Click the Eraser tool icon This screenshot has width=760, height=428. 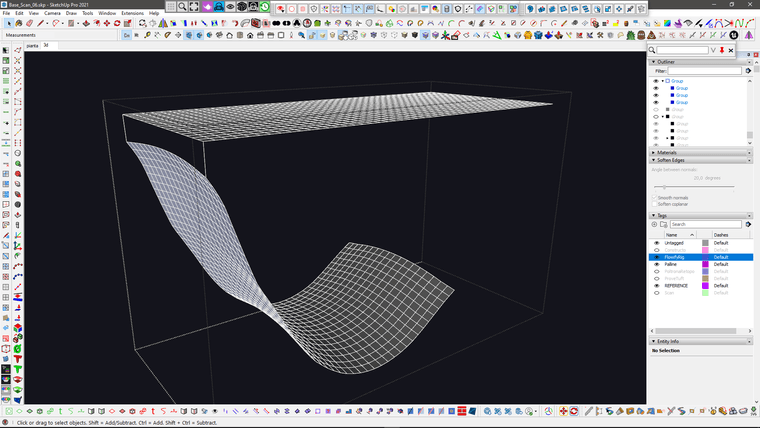31,23
